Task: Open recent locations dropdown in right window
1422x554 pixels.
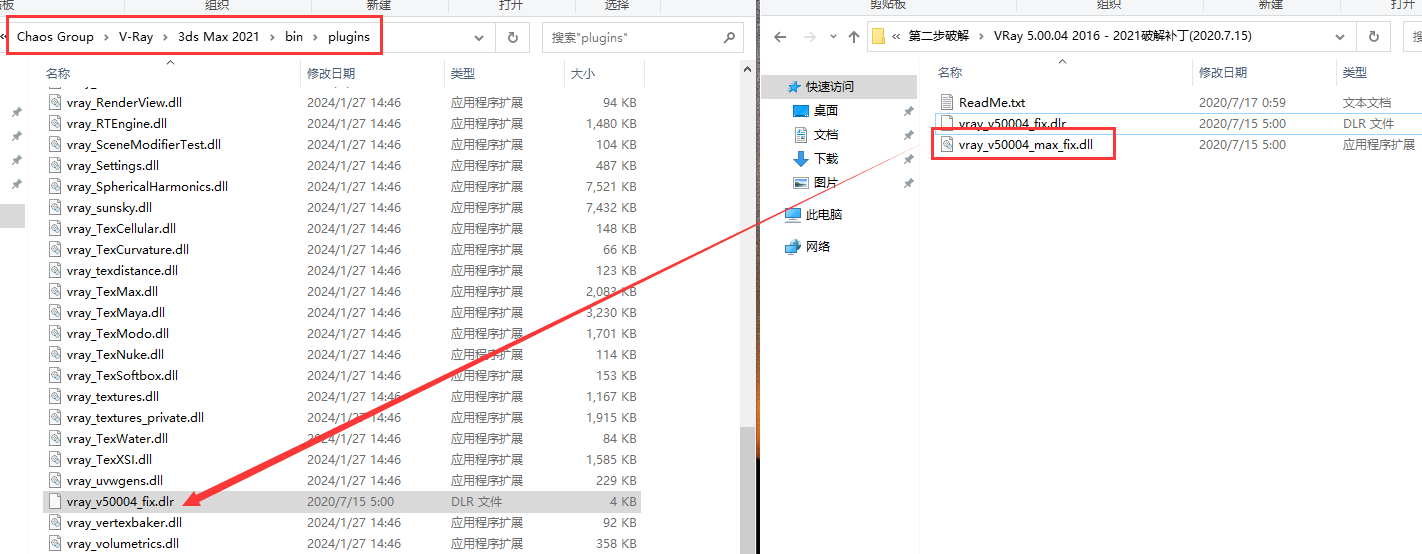Action: (831, 37)
